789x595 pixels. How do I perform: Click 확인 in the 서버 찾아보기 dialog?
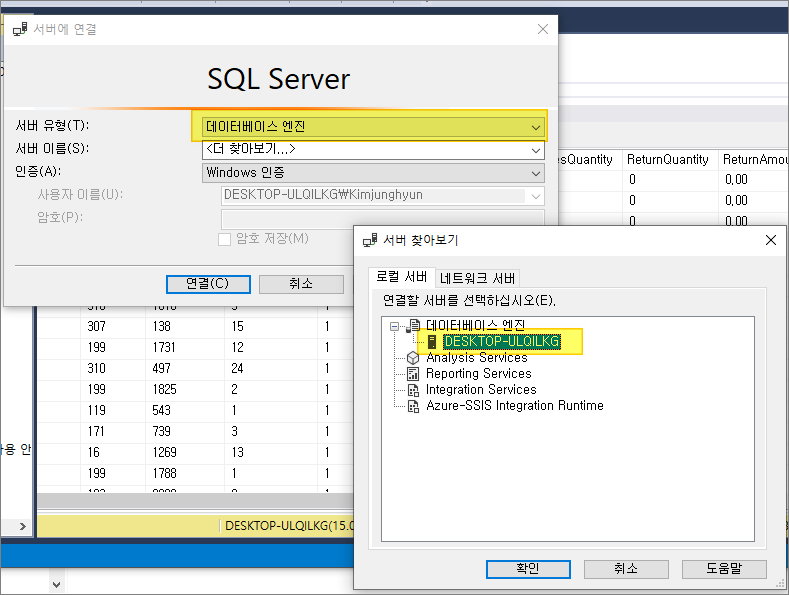528,569
